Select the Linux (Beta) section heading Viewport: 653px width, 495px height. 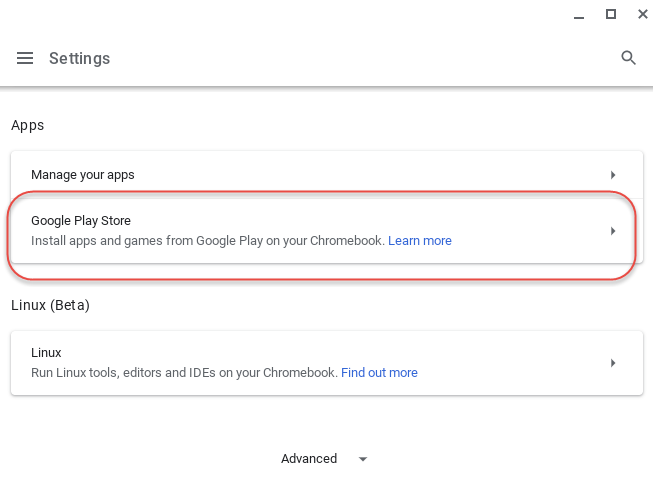[50, 305]
